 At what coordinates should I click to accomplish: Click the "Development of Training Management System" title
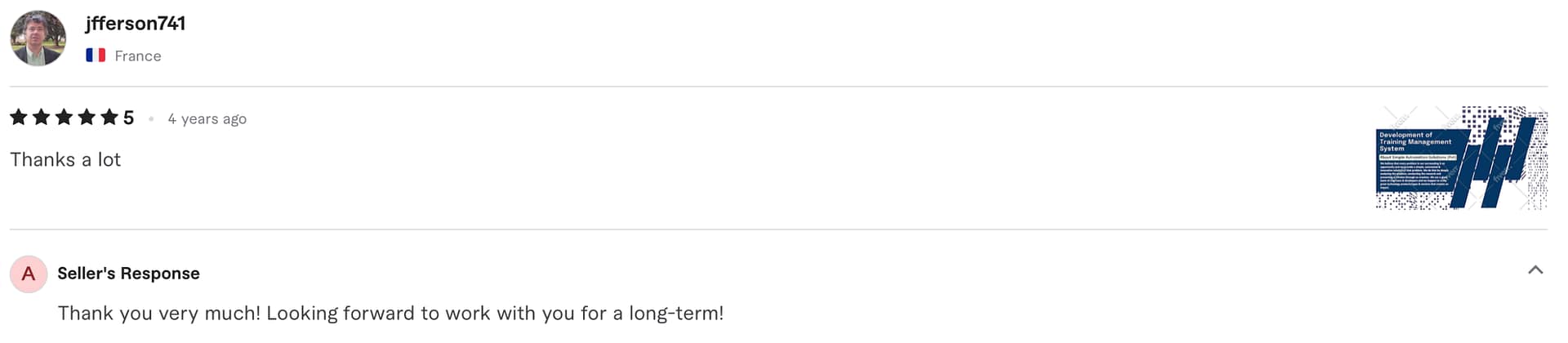click(x=1415, y=141)
